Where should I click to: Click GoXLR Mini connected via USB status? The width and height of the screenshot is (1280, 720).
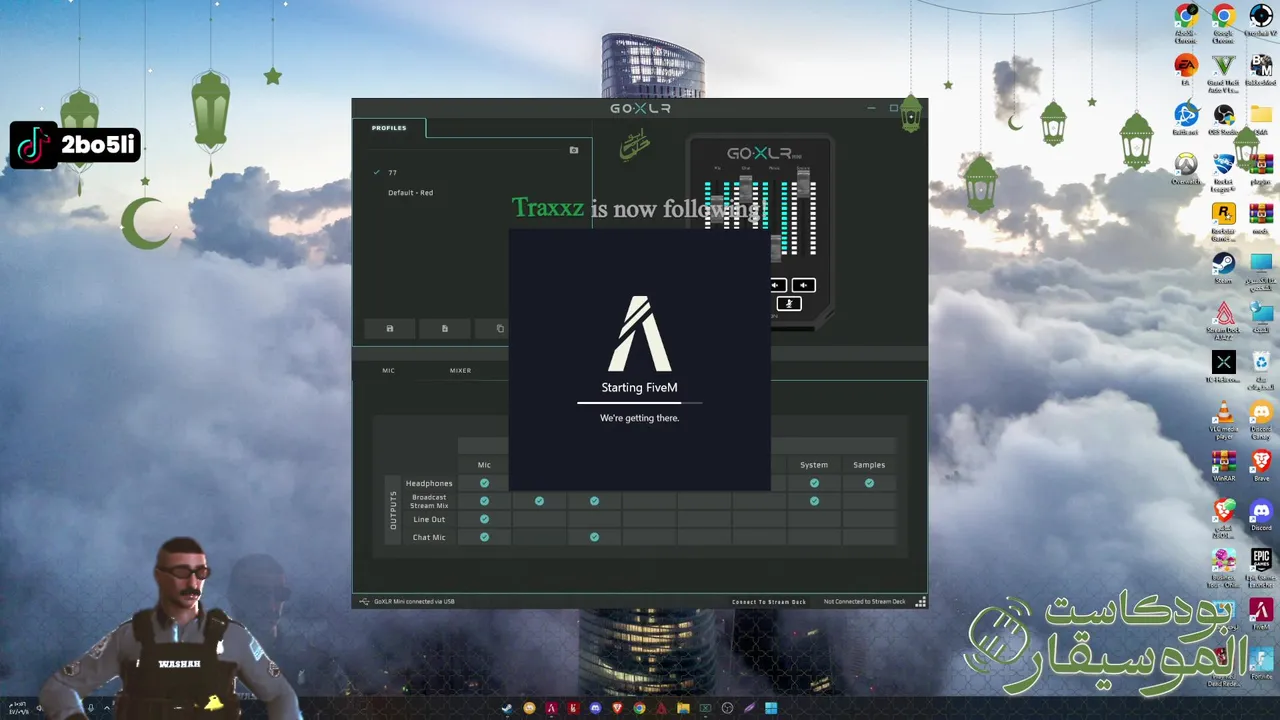coord(414,602)
